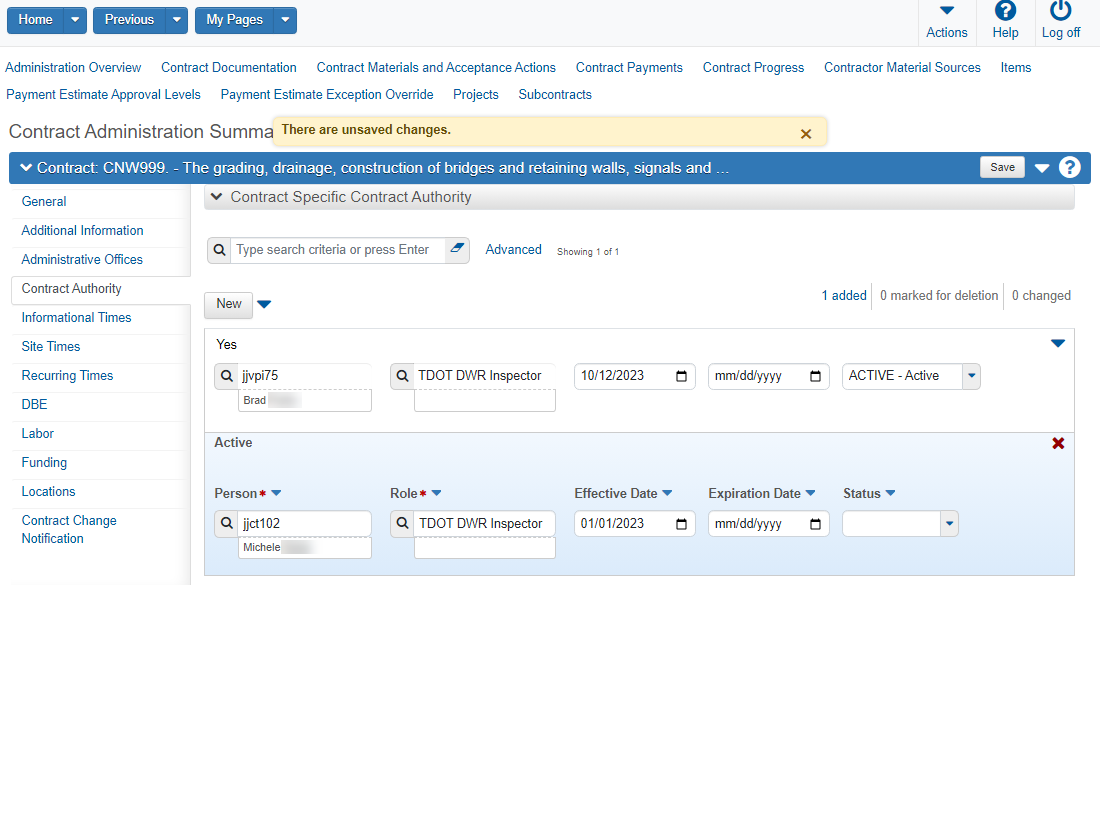This screenshot has height=826, width=1100.
Task: Open contract header help question icon
Action: tap(1069, 168)
